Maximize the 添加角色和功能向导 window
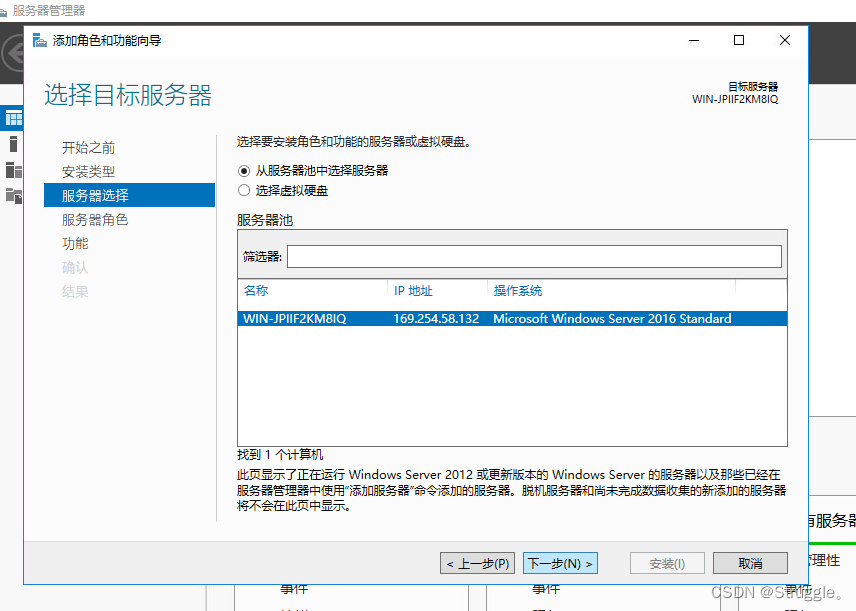Screen dimensions: 856x611 pos(739,40)
